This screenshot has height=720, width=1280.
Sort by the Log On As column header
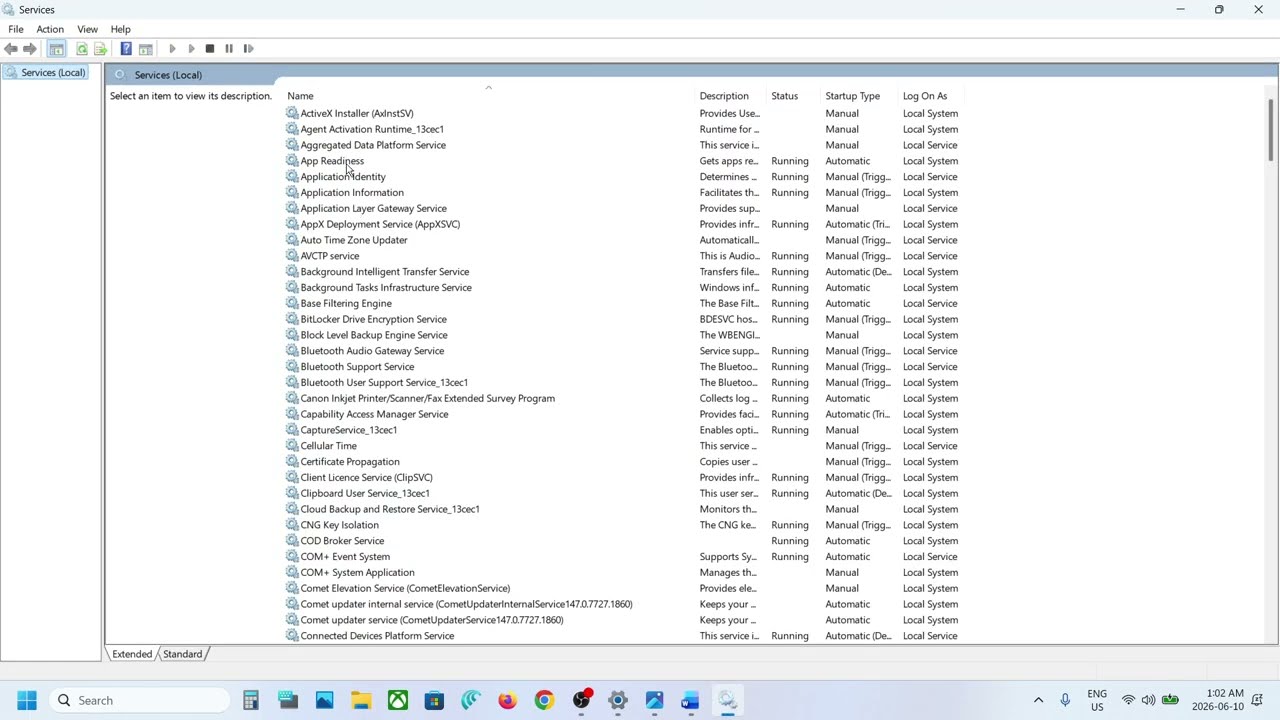[933, 96]
